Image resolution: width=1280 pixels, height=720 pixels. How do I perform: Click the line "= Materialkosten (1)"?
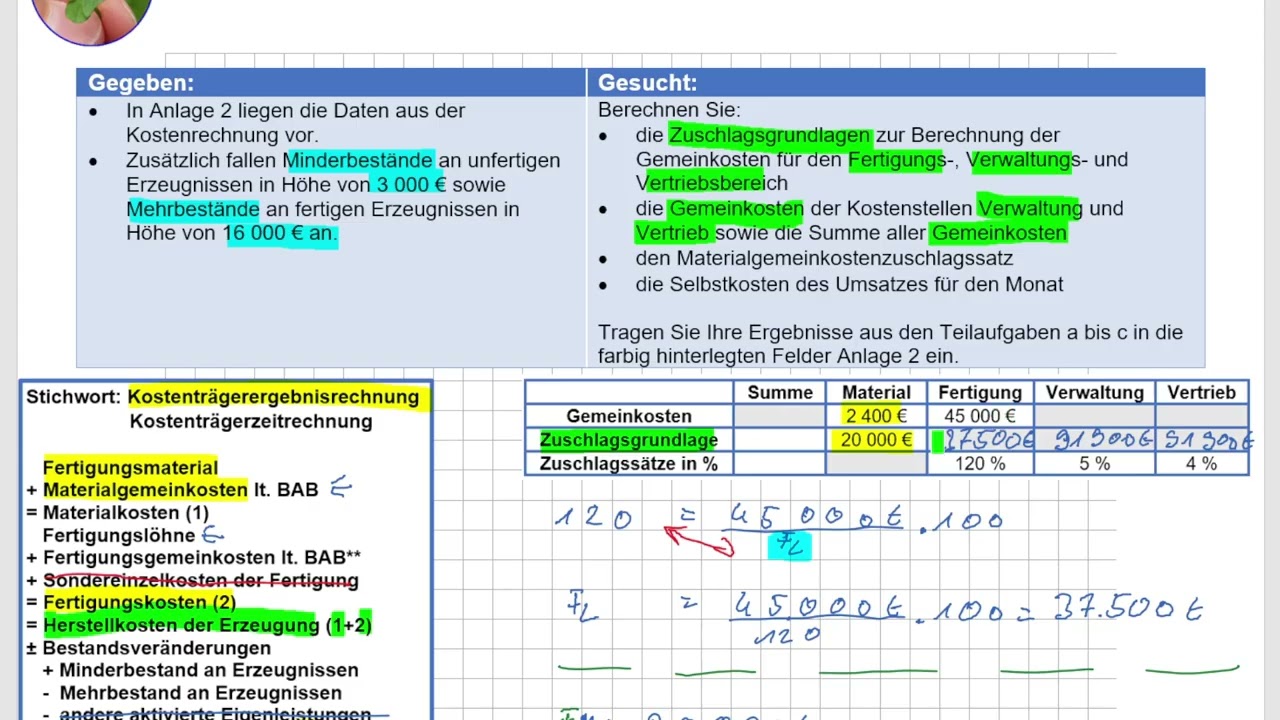[x=118, y=513]
